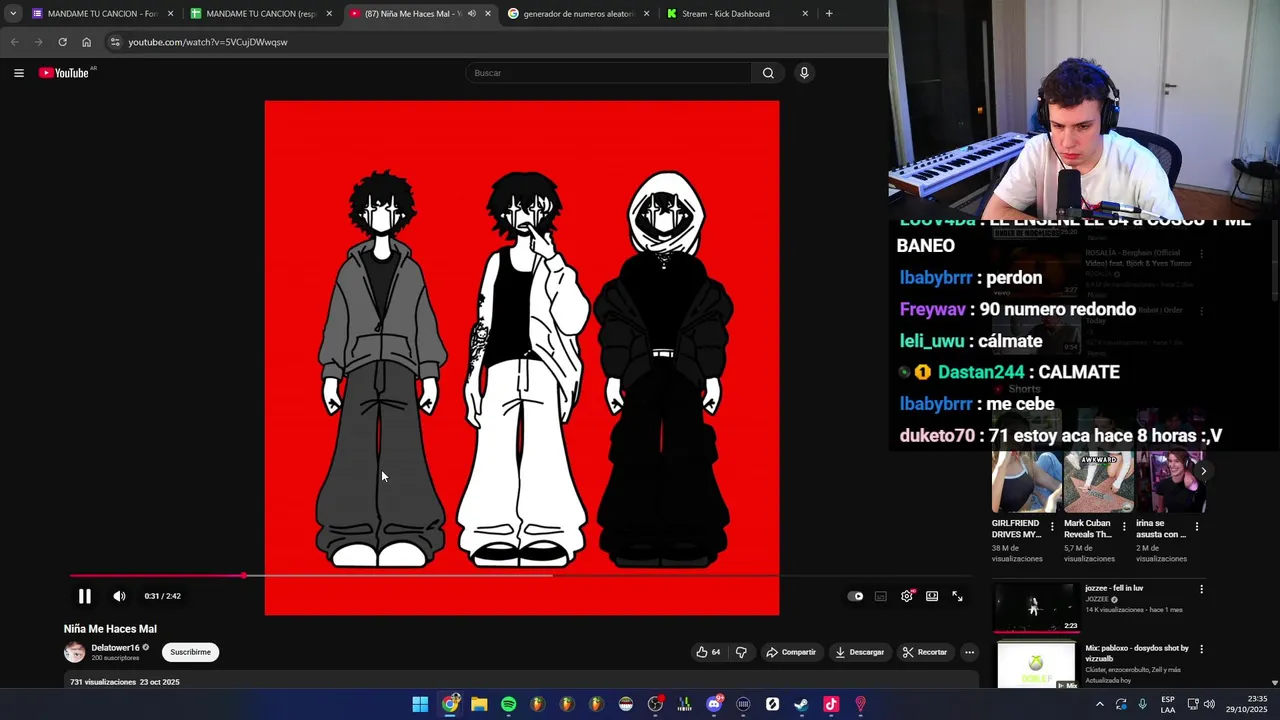Open Chrome from the taskbar
Image resolution: width=1280 pixels, height=720 pixels.
(451, 704)
